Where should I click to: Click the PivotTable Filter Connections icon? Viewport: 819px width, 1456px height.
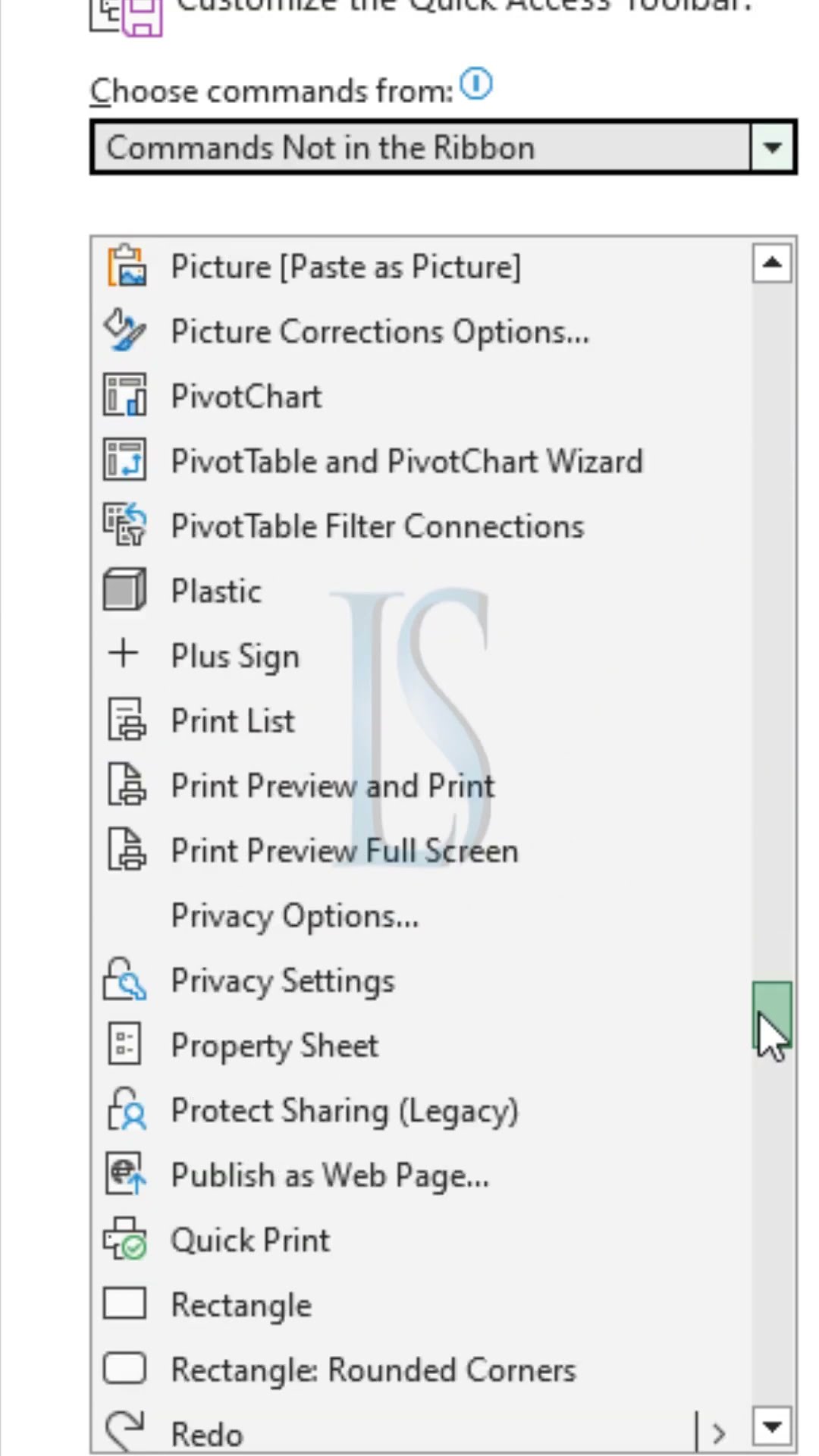[x=125, y=526]
